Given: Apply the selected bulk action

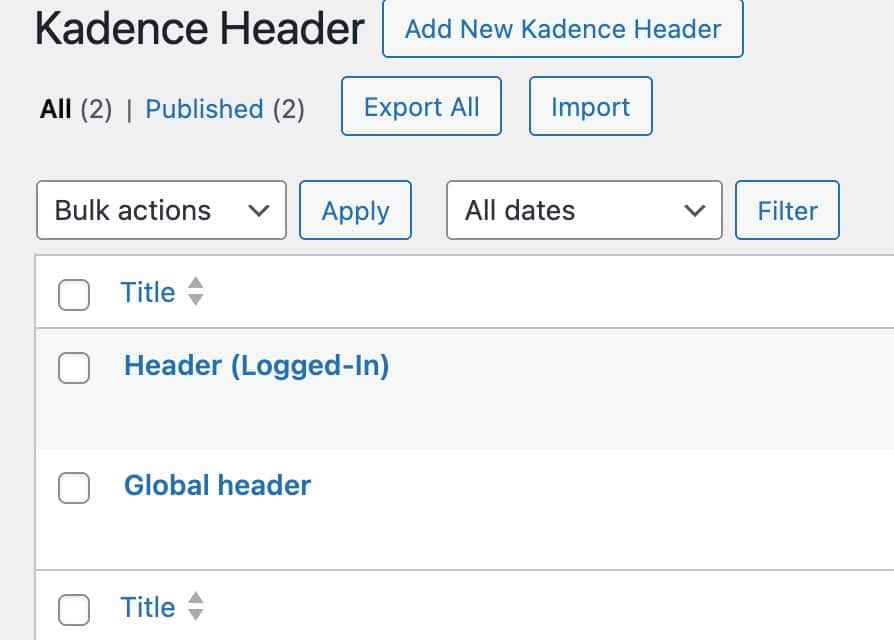Looking at the screenshot, I should pyautogui.click(x=355, y=210).
